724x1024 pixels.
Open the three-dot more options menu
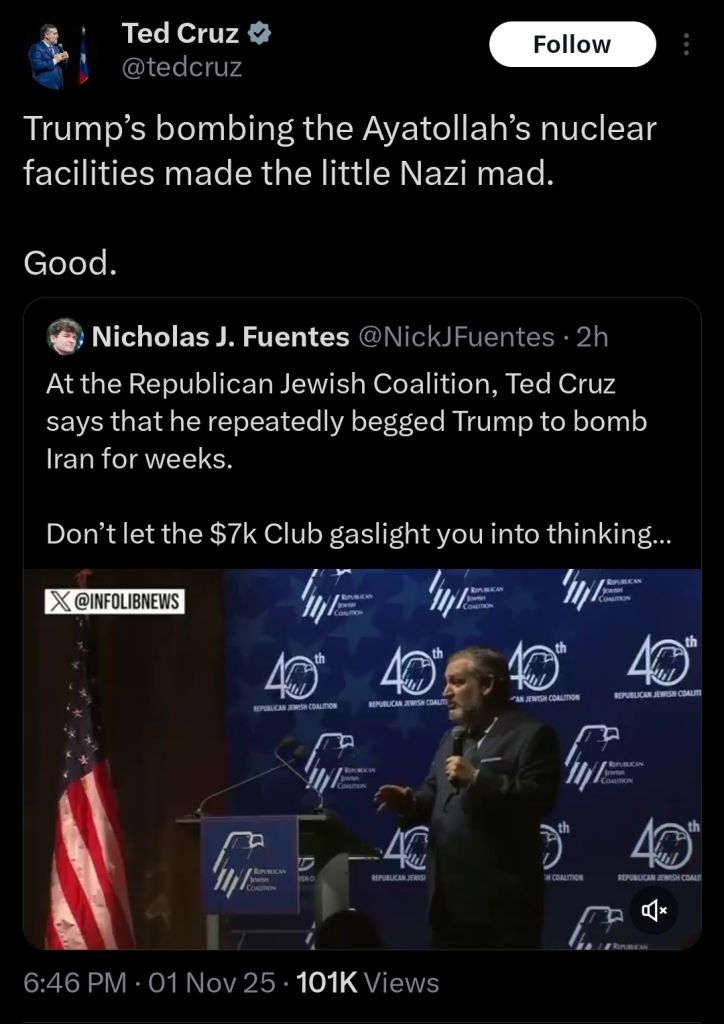685,45
